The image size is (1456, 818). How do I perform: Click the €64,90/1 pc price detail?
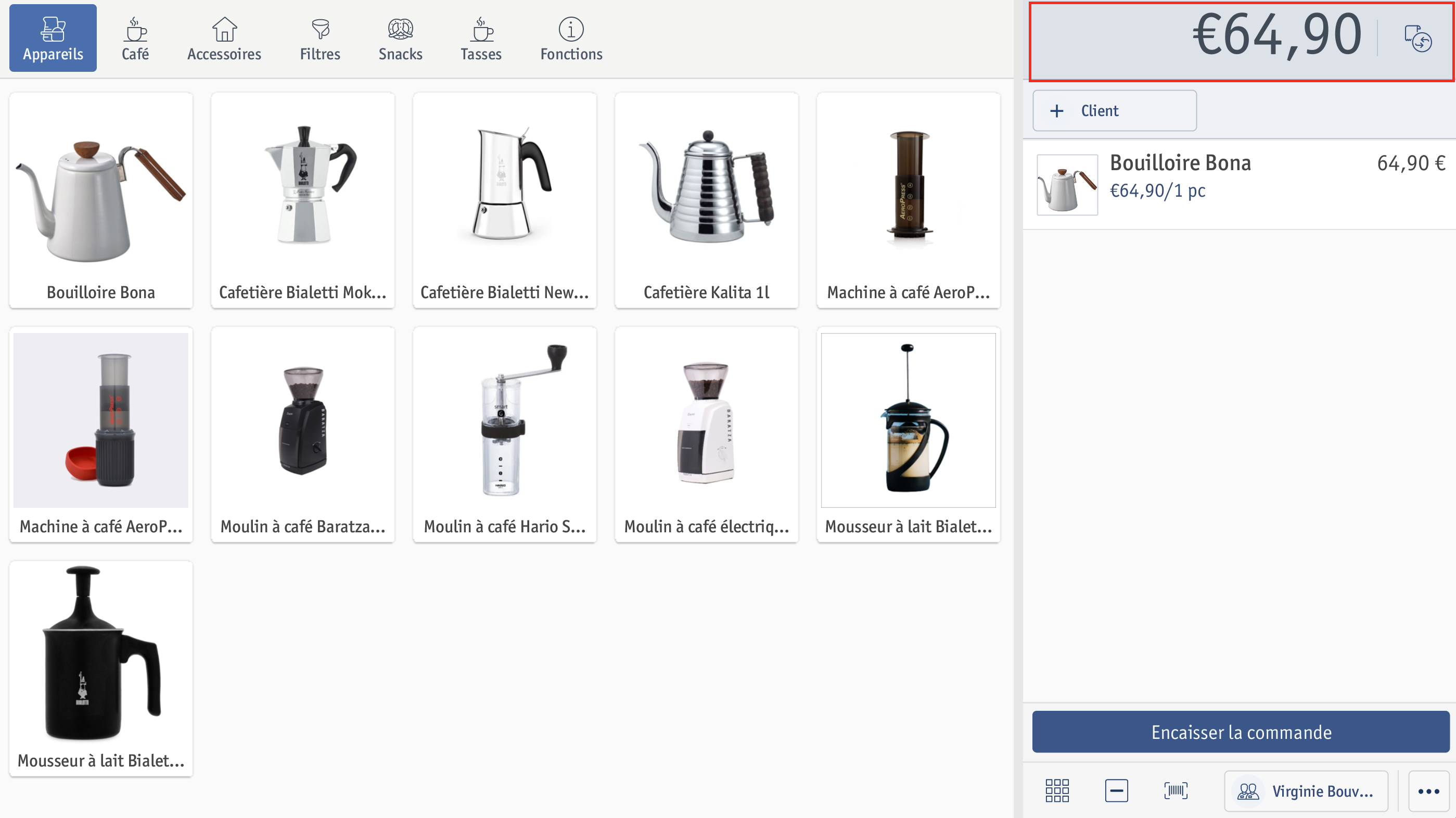(1157, 190)
